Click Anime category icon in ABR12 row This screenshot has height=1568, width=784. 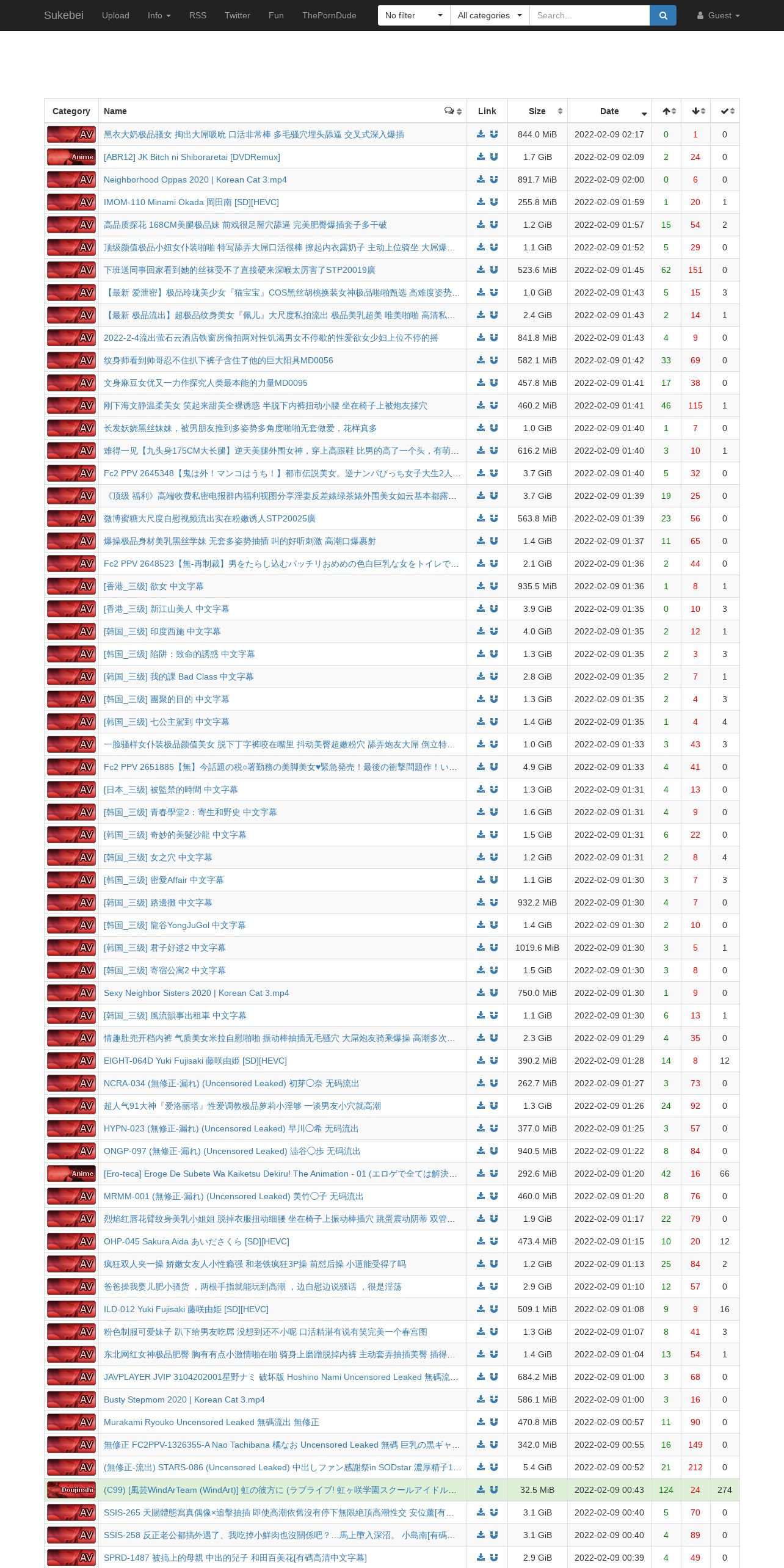[x=71, y=157]
